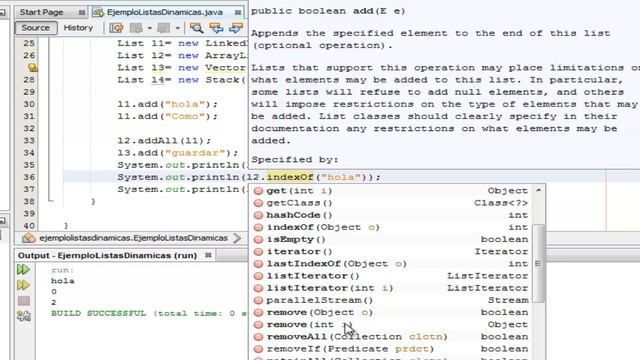Click method icon beside parallelStream()
The image size is (640, 360).
pyautogui.click(x=258, y=300)
